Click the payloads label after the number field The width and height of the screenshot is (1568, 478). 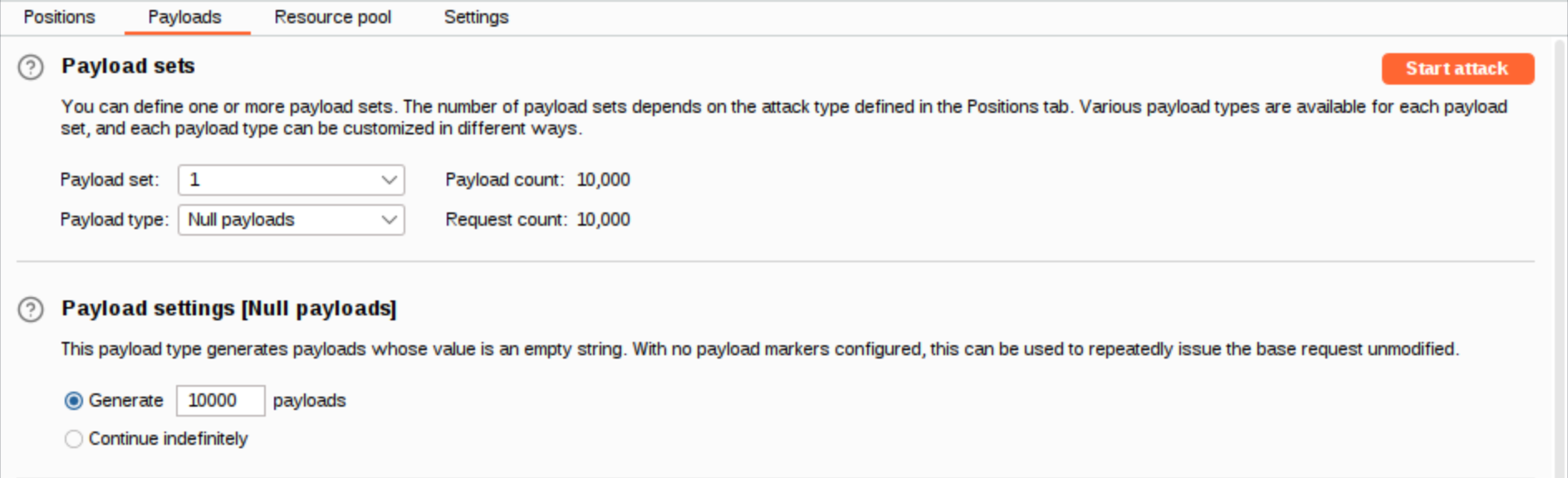click(309, 401)
